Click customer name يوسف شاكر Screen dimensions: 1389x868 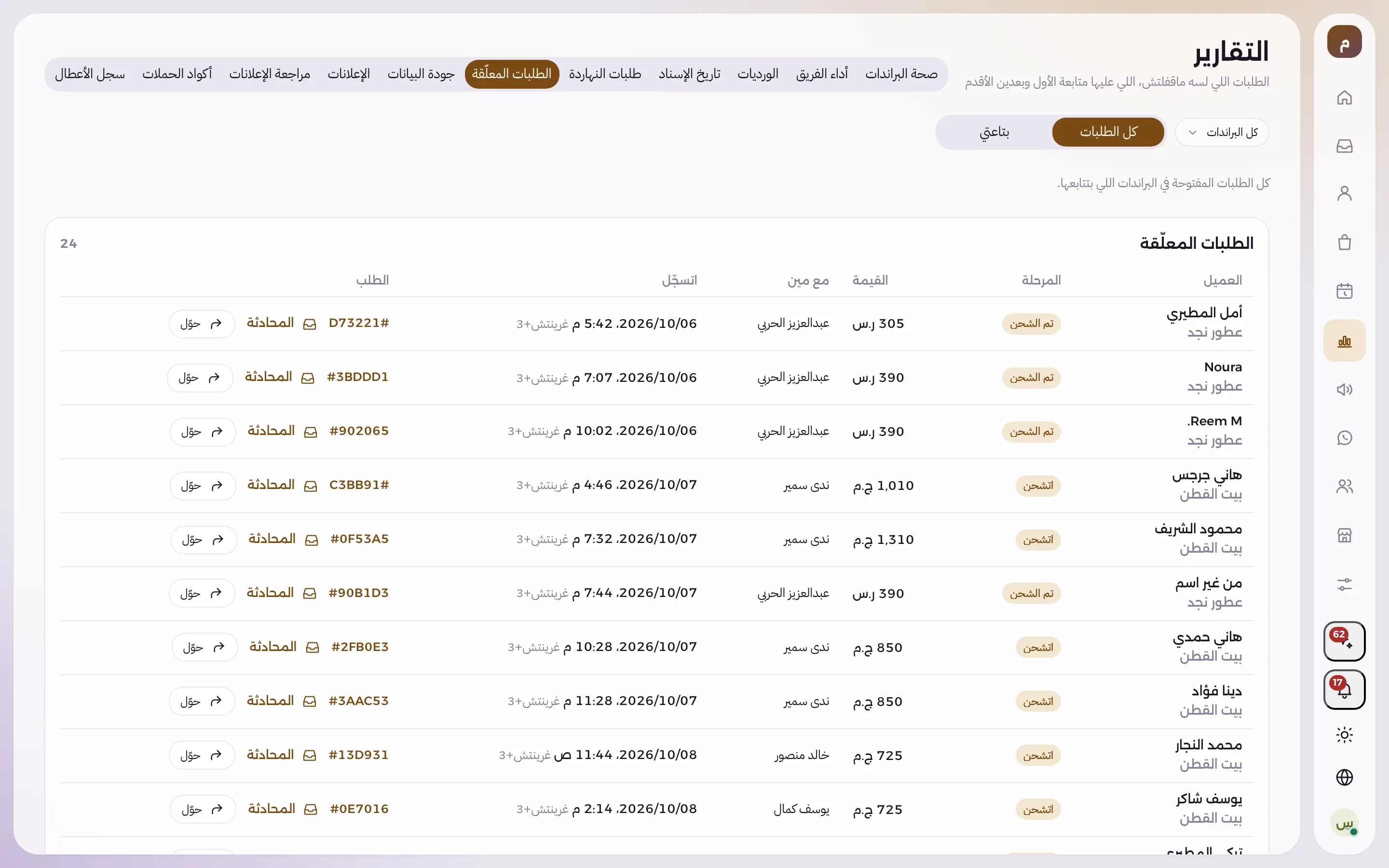(x=1209, y=799)
